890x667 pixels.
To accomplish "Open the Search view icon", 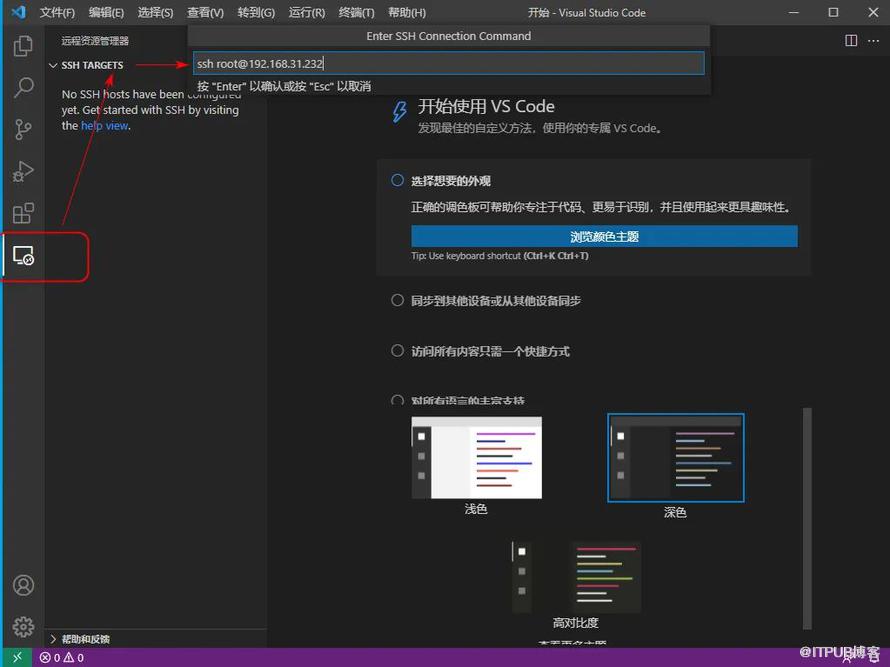I will [22, 88].
